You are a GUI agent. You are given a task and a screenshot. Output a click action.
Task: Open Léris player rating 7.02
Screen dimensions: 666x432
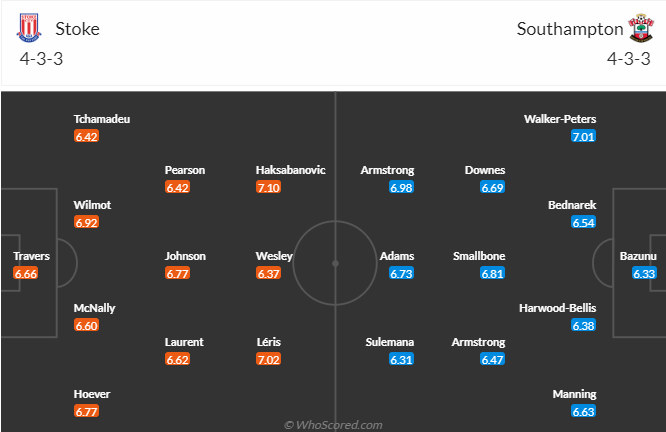pos(270,359)
